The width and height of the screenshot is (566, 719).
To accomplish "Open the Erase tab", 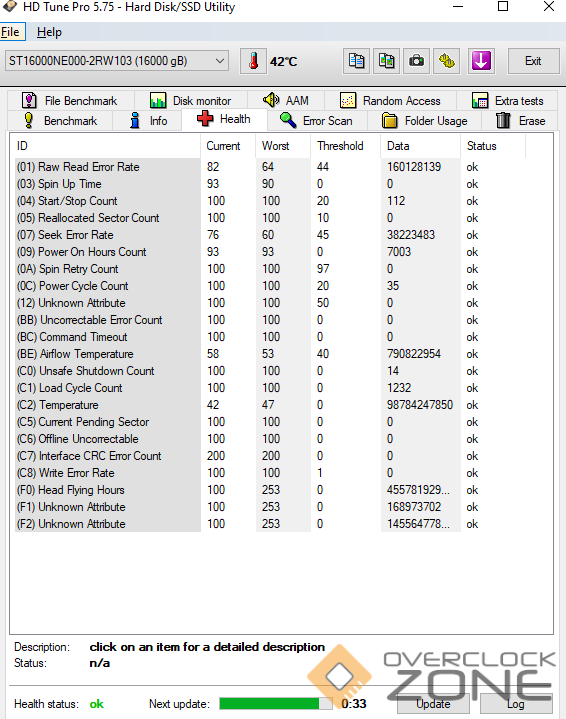I will (520, 121).
